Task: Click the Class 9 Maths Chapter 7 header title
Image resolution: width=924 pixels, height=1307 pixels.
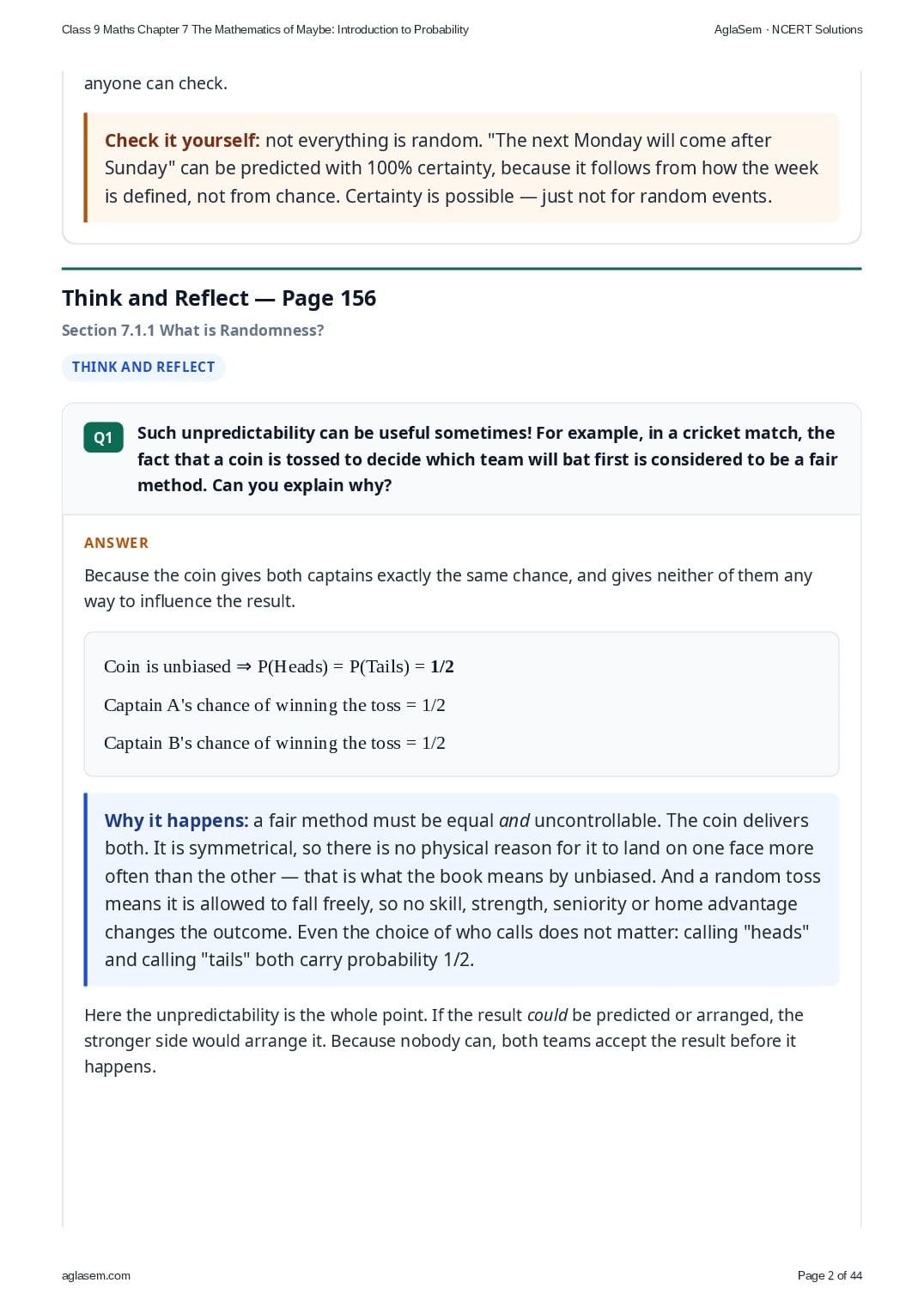Action: (x=265, y=29)
